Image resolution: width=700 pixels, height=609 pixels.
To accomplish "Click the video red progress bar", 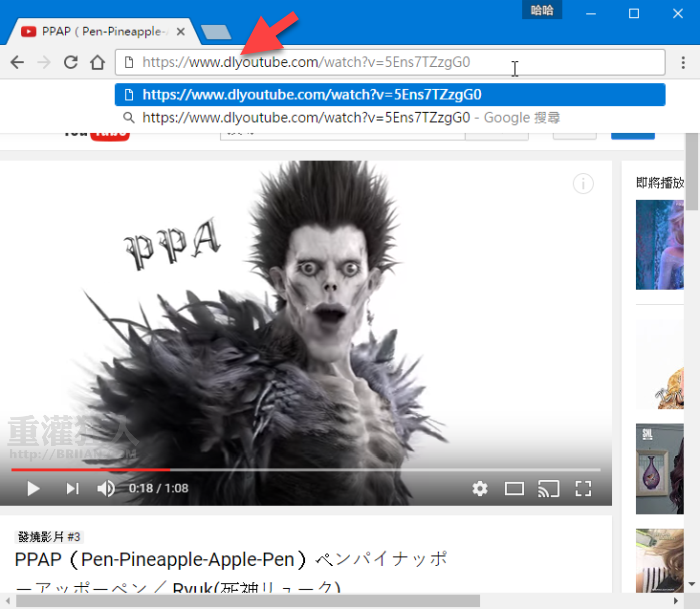I will (x=90, y=469).
